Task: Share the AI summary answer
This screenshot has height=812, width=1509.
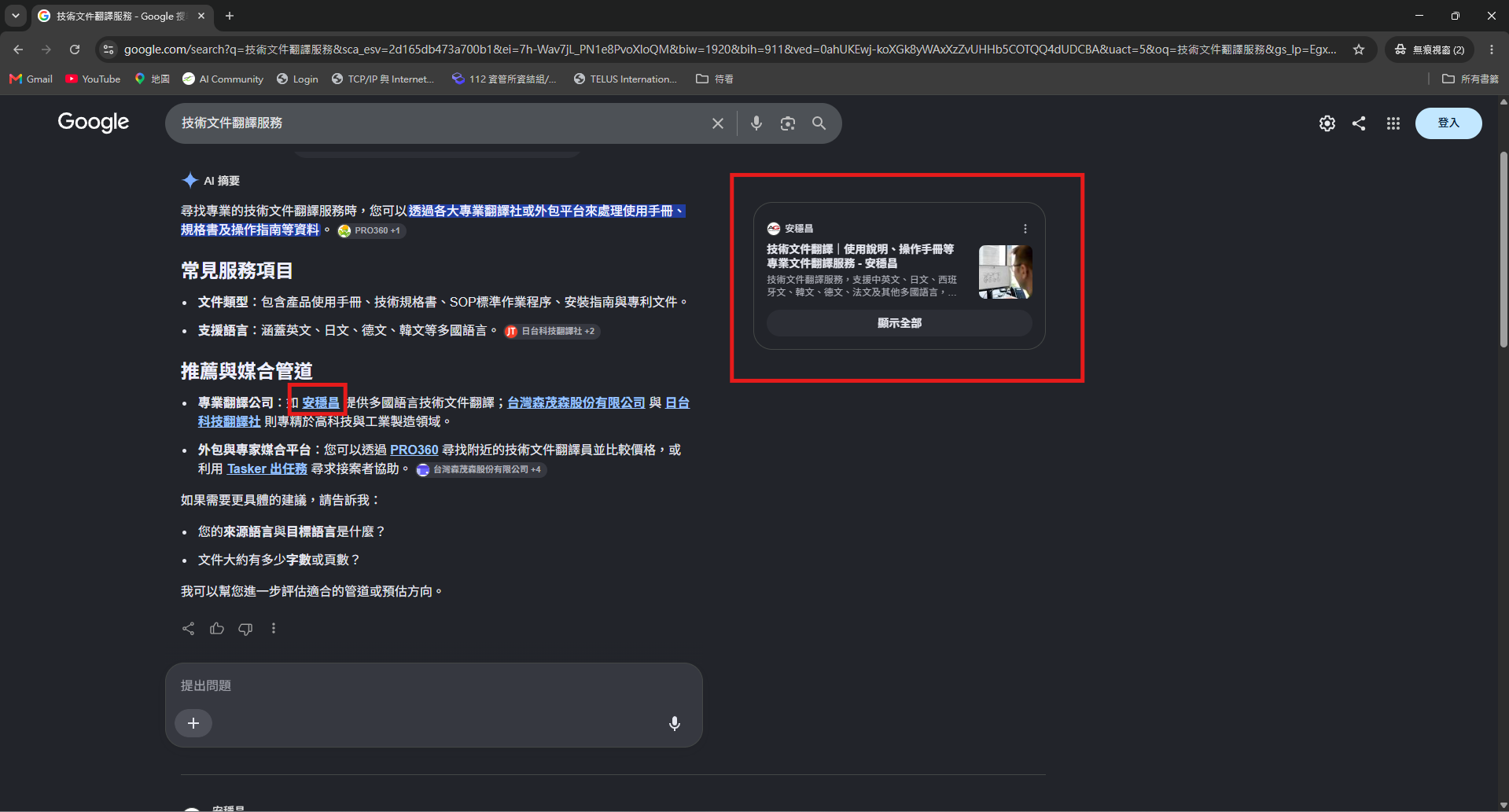Action: [189, 628]
